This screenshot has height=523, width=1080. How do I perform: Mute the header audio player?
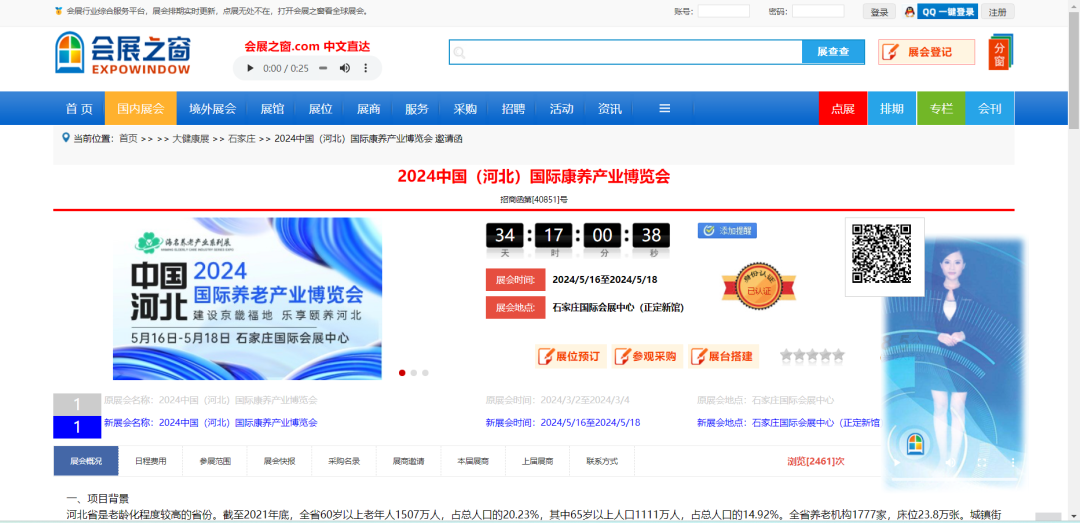(344, 68)
